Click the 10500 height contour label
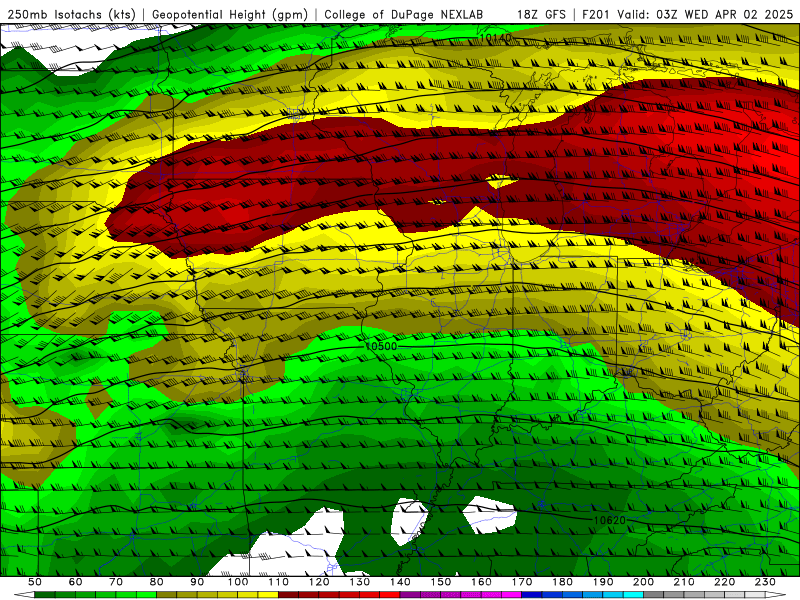This screenshot has height=600, width=800. point(381,346)
